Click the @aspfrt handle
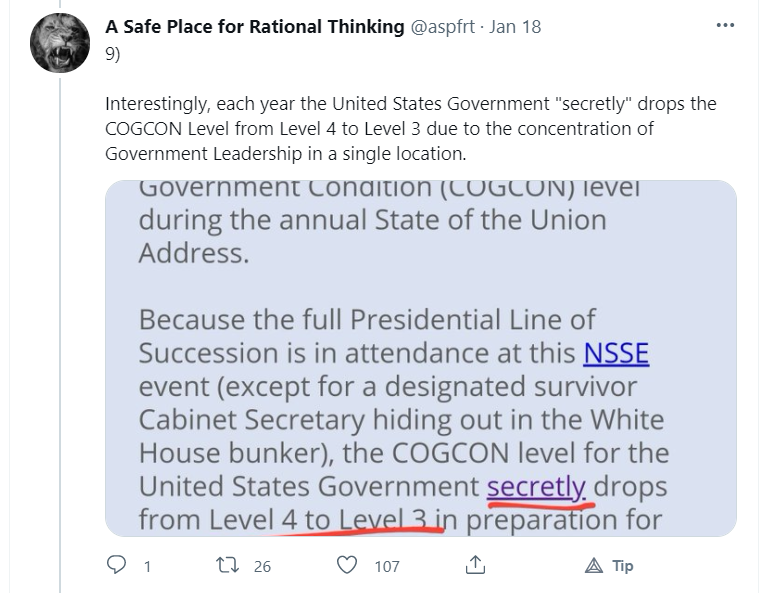The width and height of the screenshot is (763, 593). click(x=446, y=27)
